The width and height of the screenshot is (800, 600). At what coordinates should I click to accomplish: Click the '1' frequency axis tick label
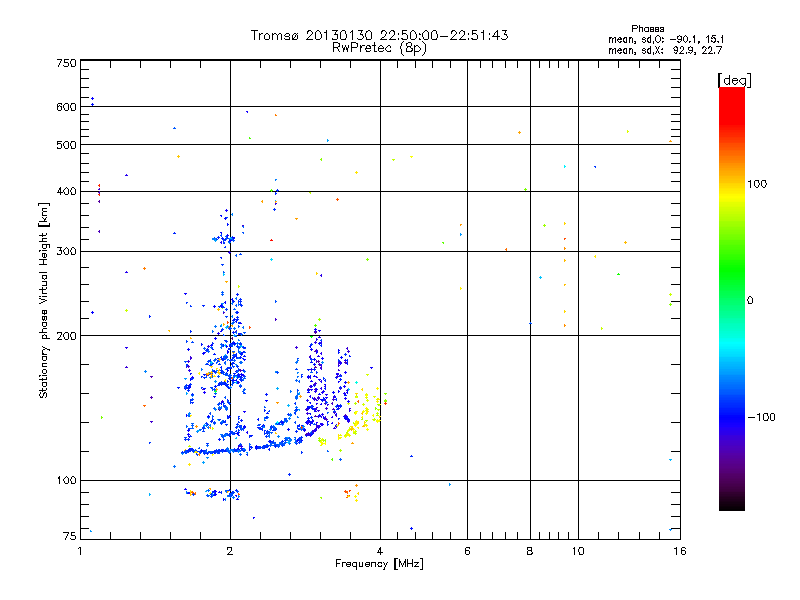pyautogui.click(x=80, y=551)
